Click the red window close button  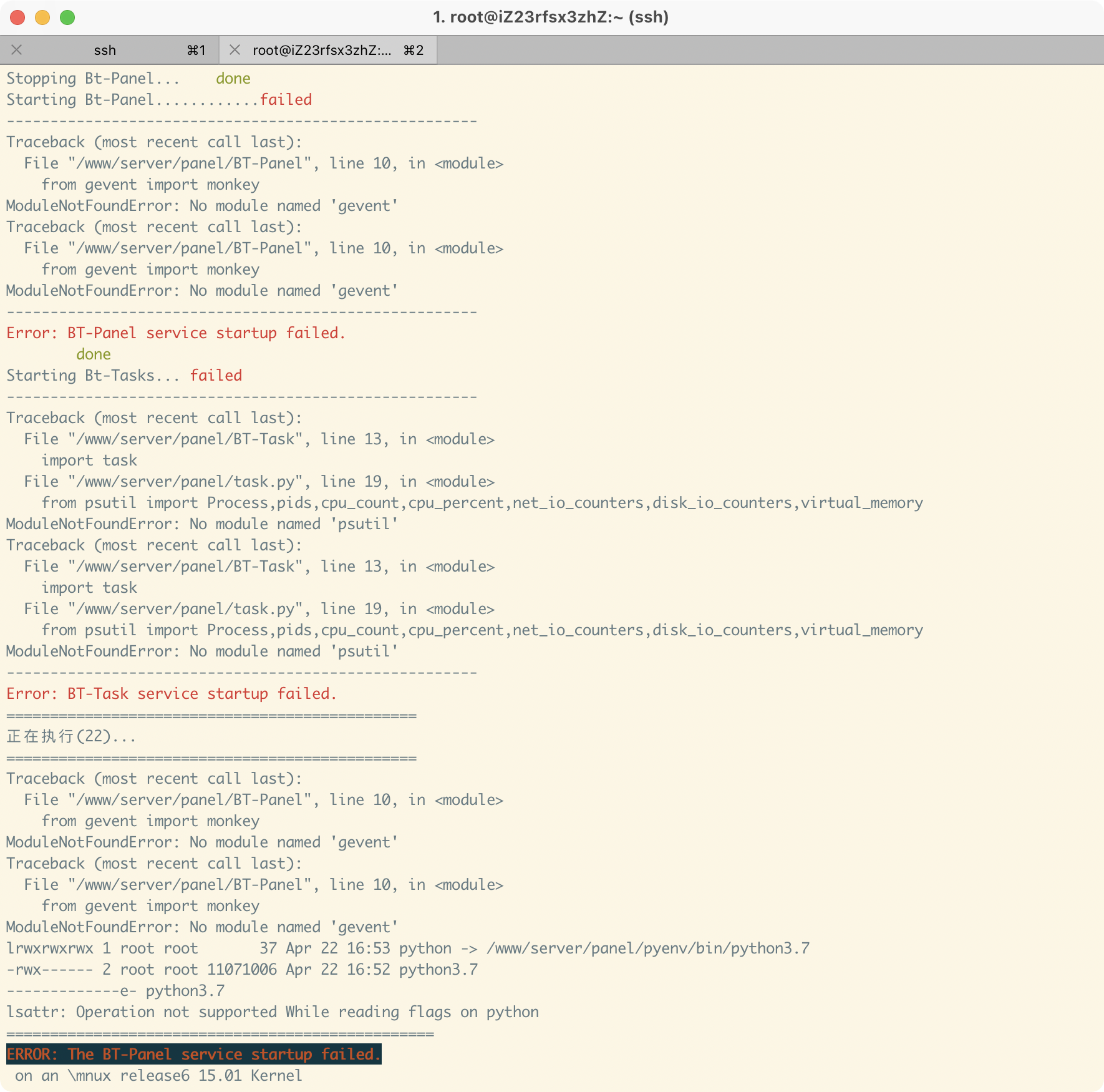pyautogui.click(x=17, y=17)
